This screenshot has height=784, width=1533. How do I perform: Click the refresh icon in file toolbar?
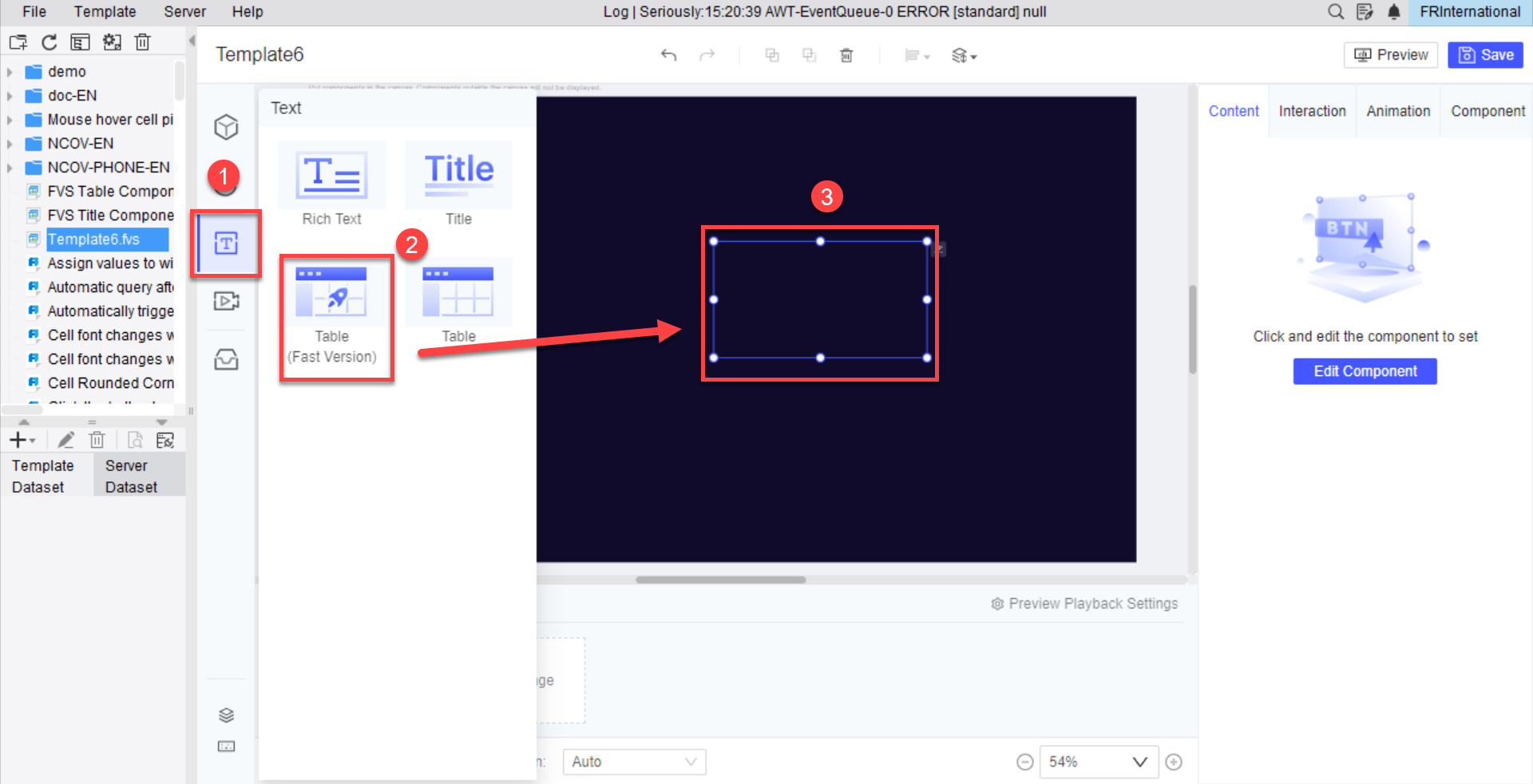50,42
